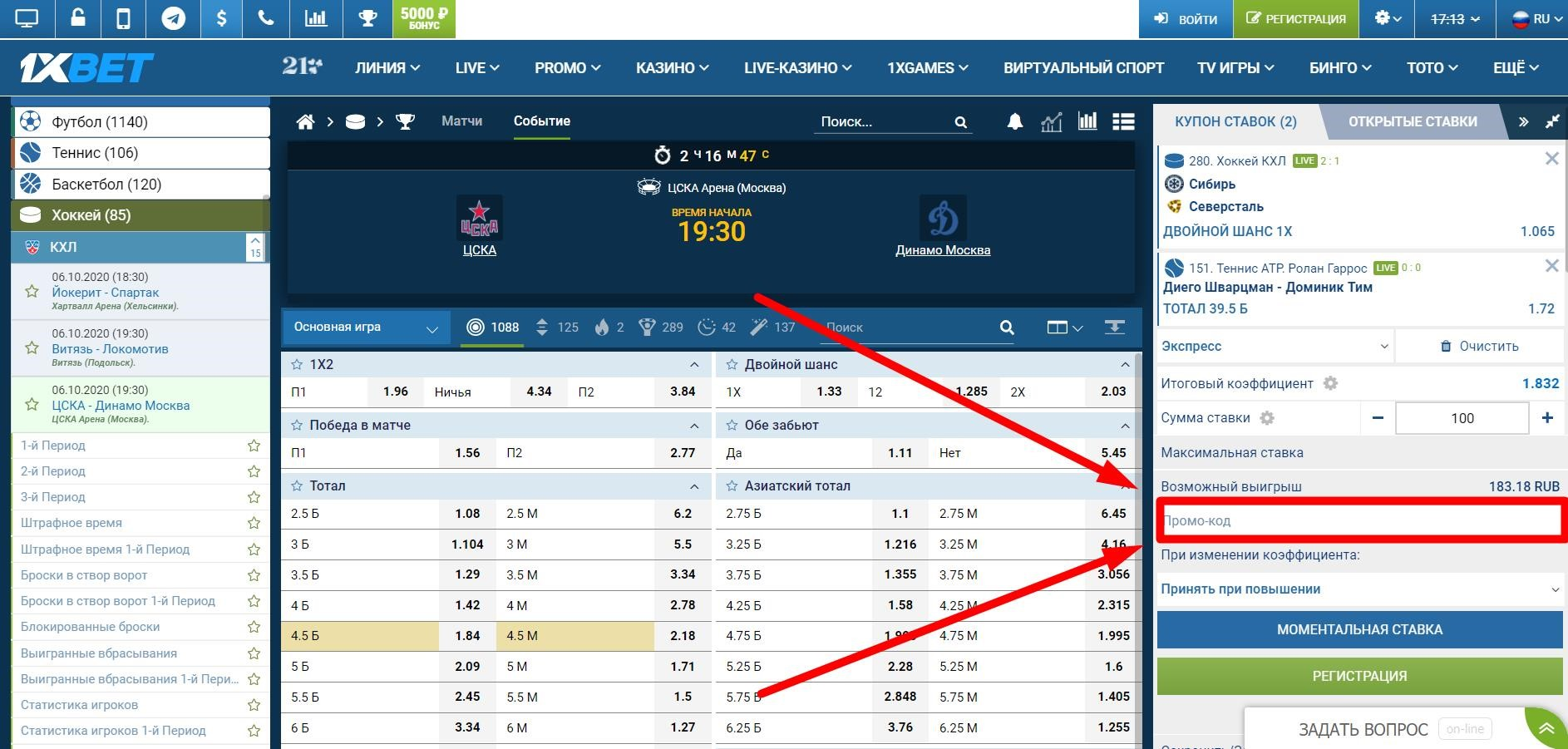
Task: Open the top Регистрация button
Action: 1296,19
